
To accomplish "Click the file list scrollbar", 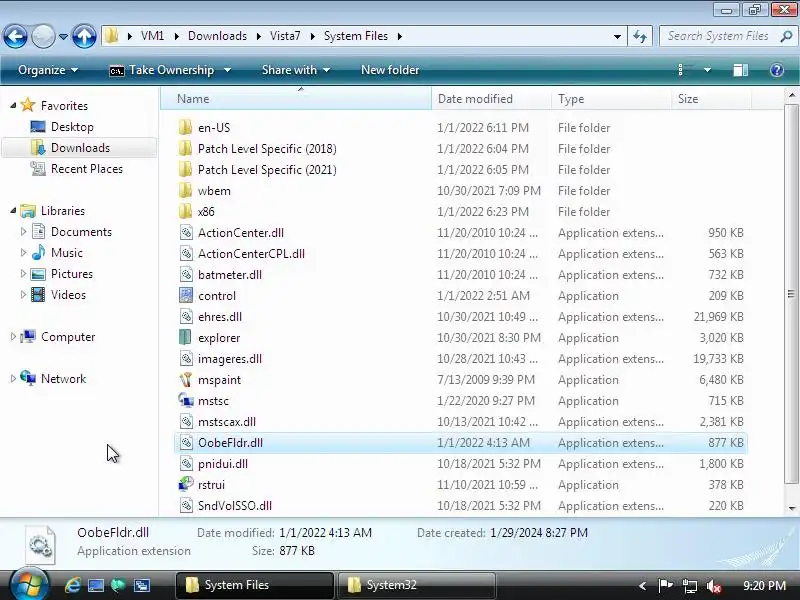I will (x=791, y=294).
